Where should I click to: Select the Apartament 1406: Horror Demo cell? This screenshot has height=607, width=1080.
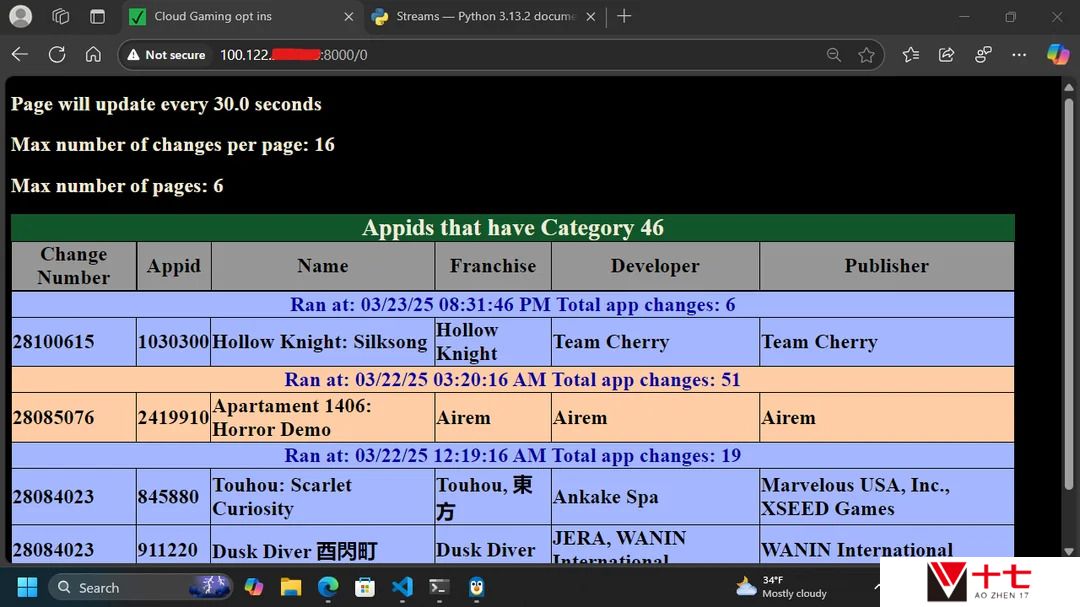[322, 418]
